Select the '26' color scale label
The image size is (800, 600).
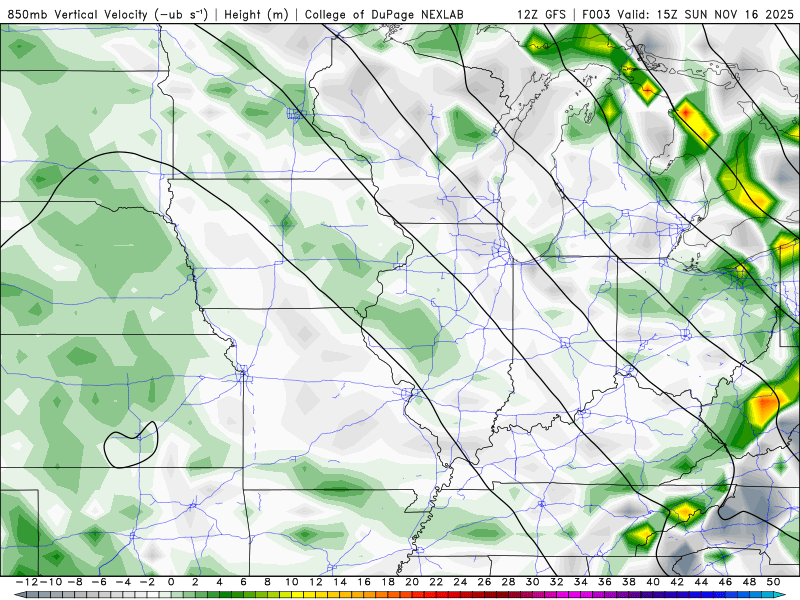tap(484, 582)
